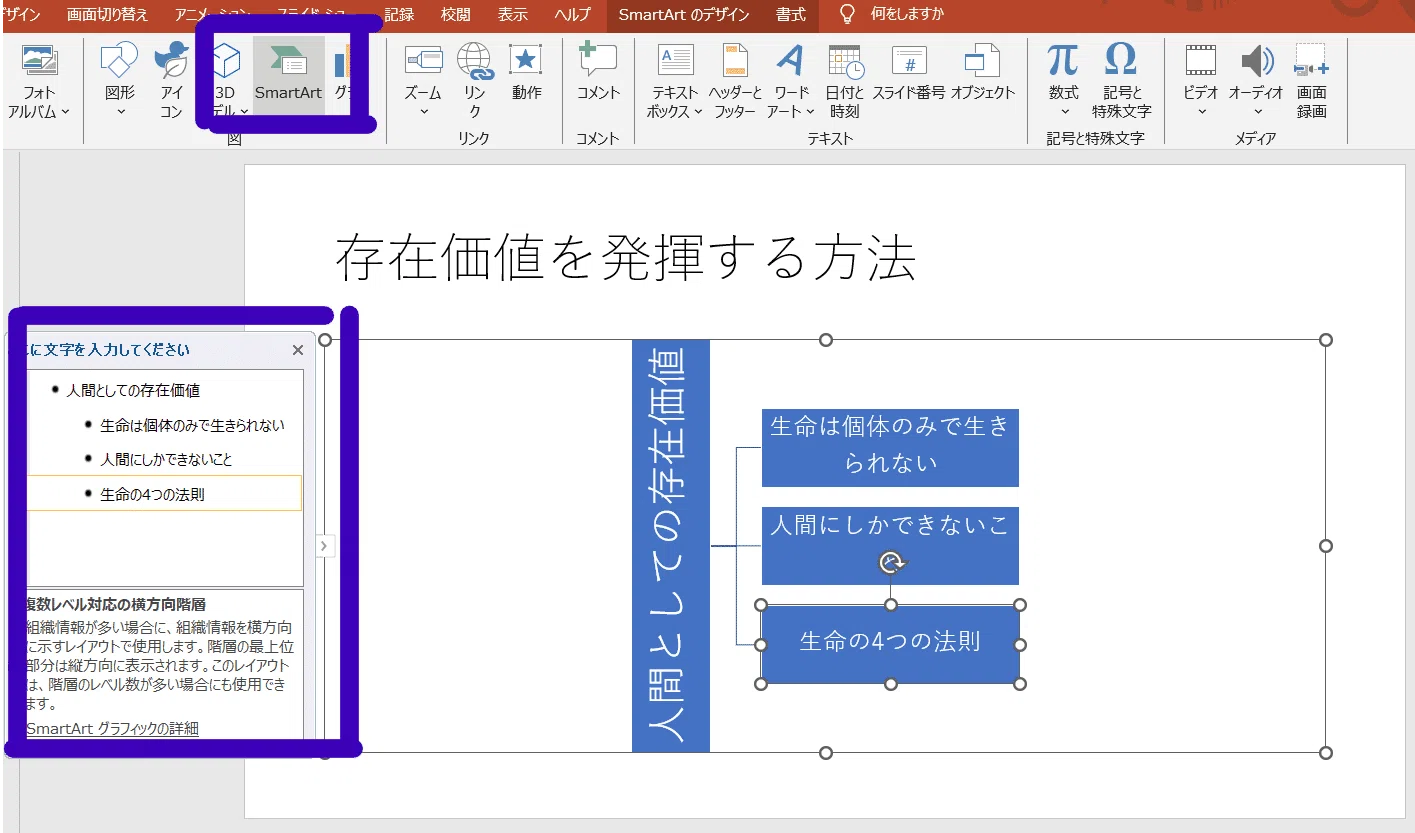
Task: Insert an icon with アイコン button
Action: (x=172, y=83)
